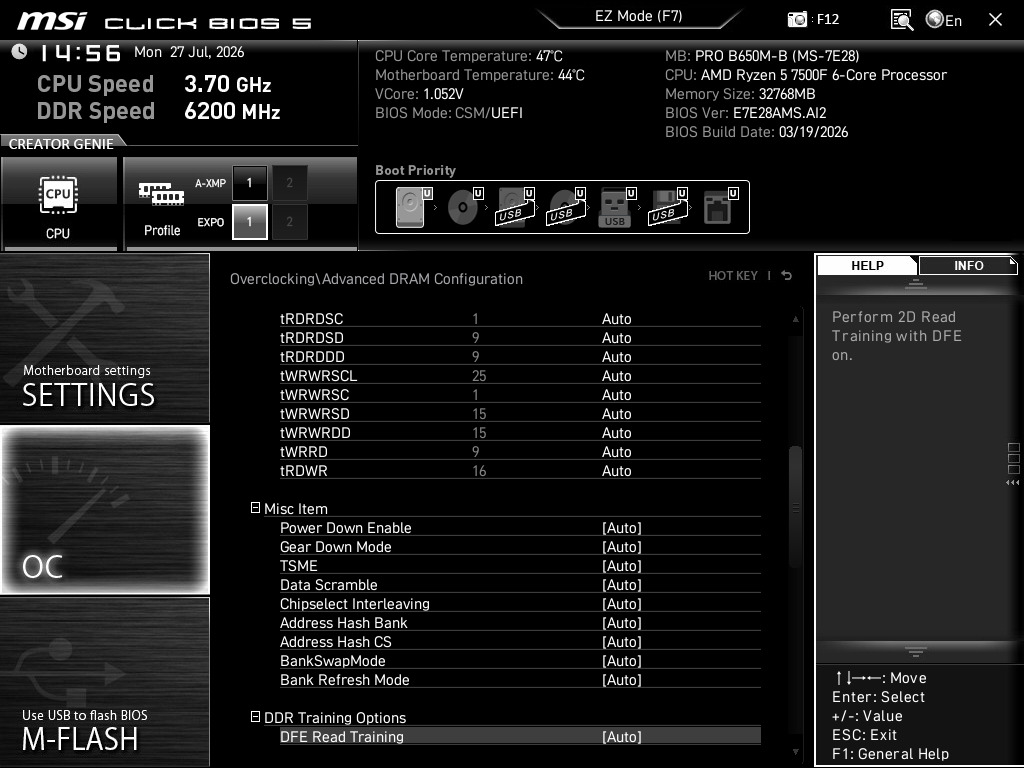Screen dimensions: 1024x768
Task: Select the optical drive boot device icon
Action: coord(465,207)
